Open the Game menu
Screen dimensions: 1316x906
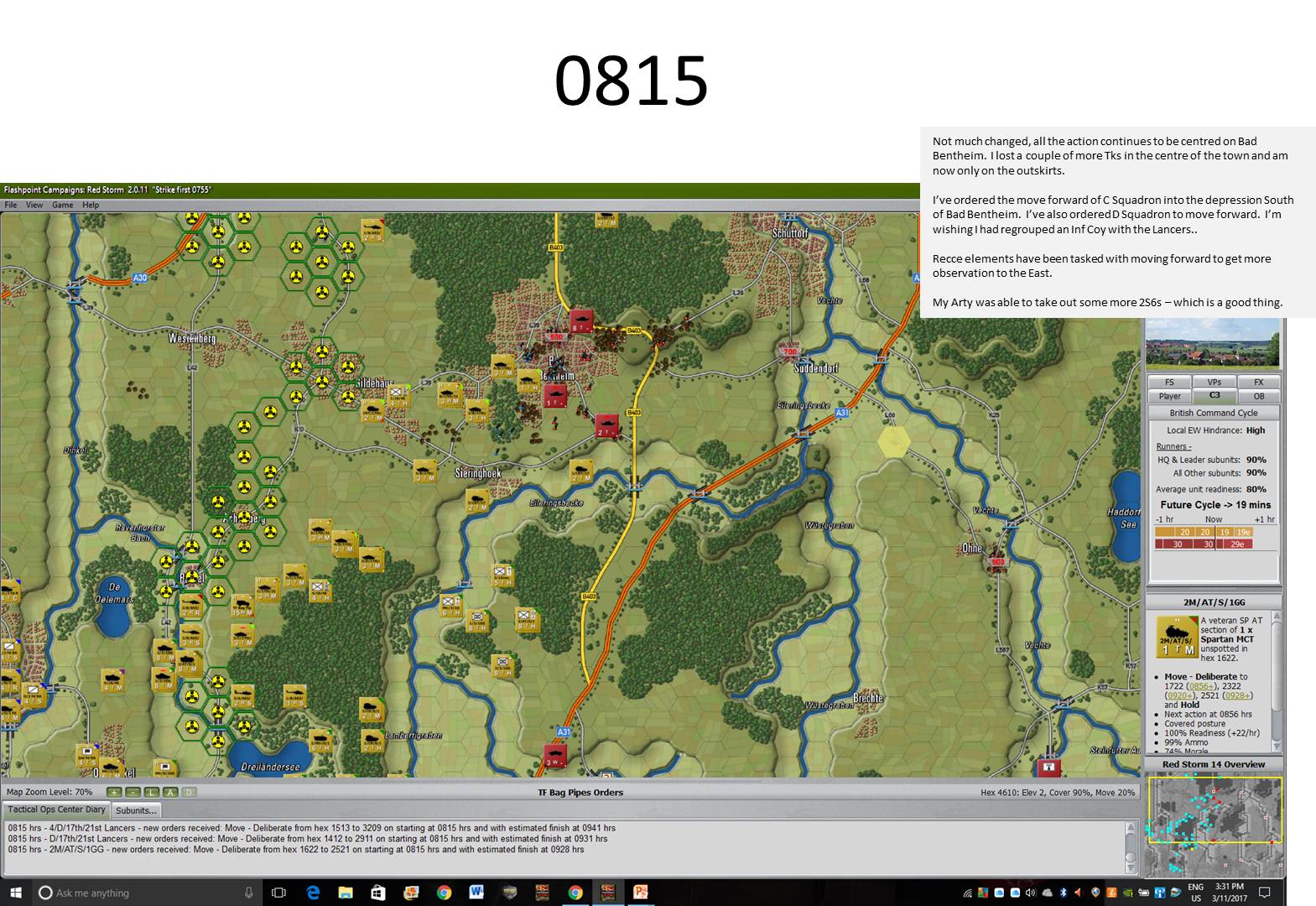(63, 205)
